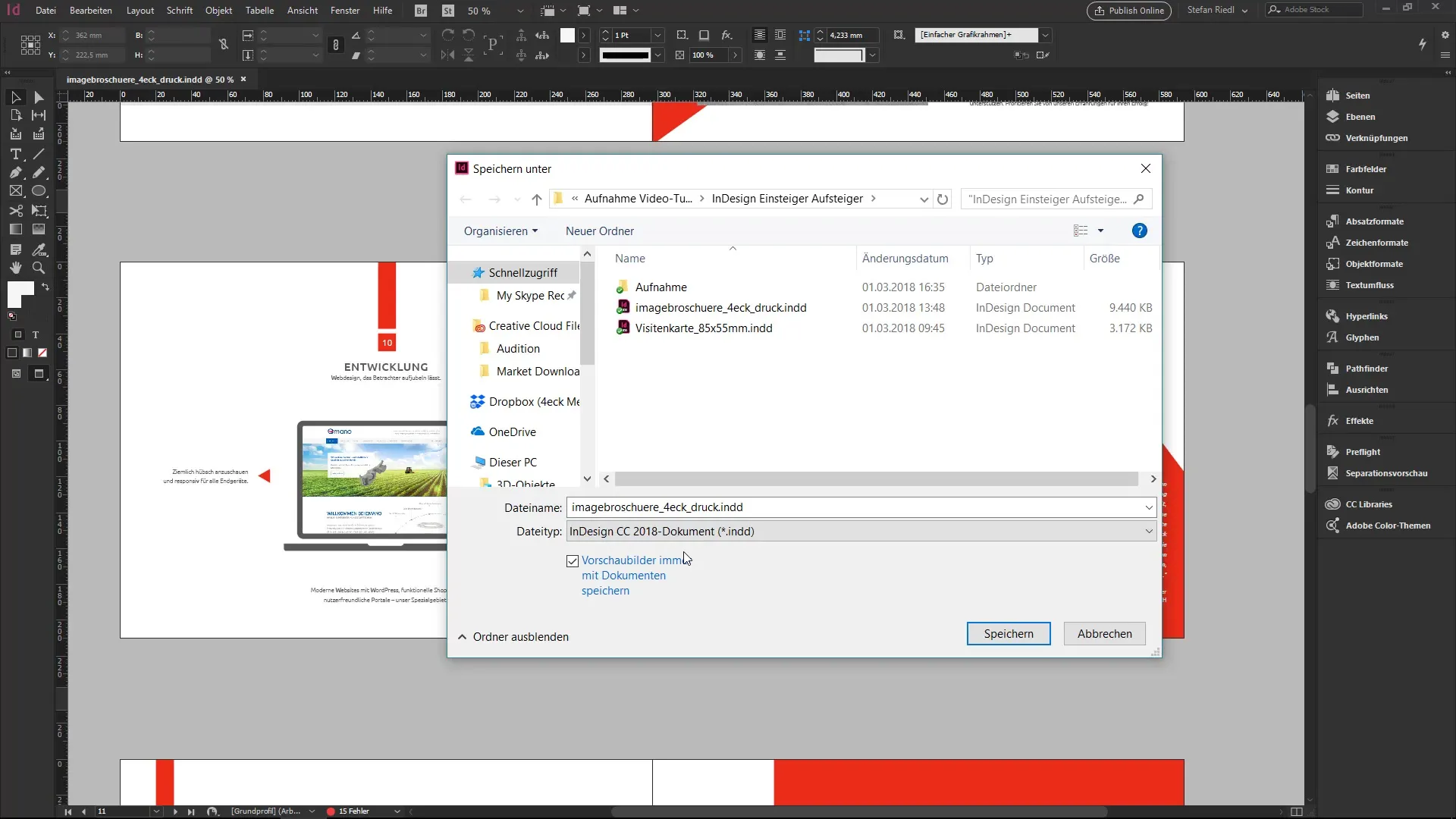The image size is (1456, 819).
Task: Collapse folders with Ordner ausblenden
Action: pos(513,637)
